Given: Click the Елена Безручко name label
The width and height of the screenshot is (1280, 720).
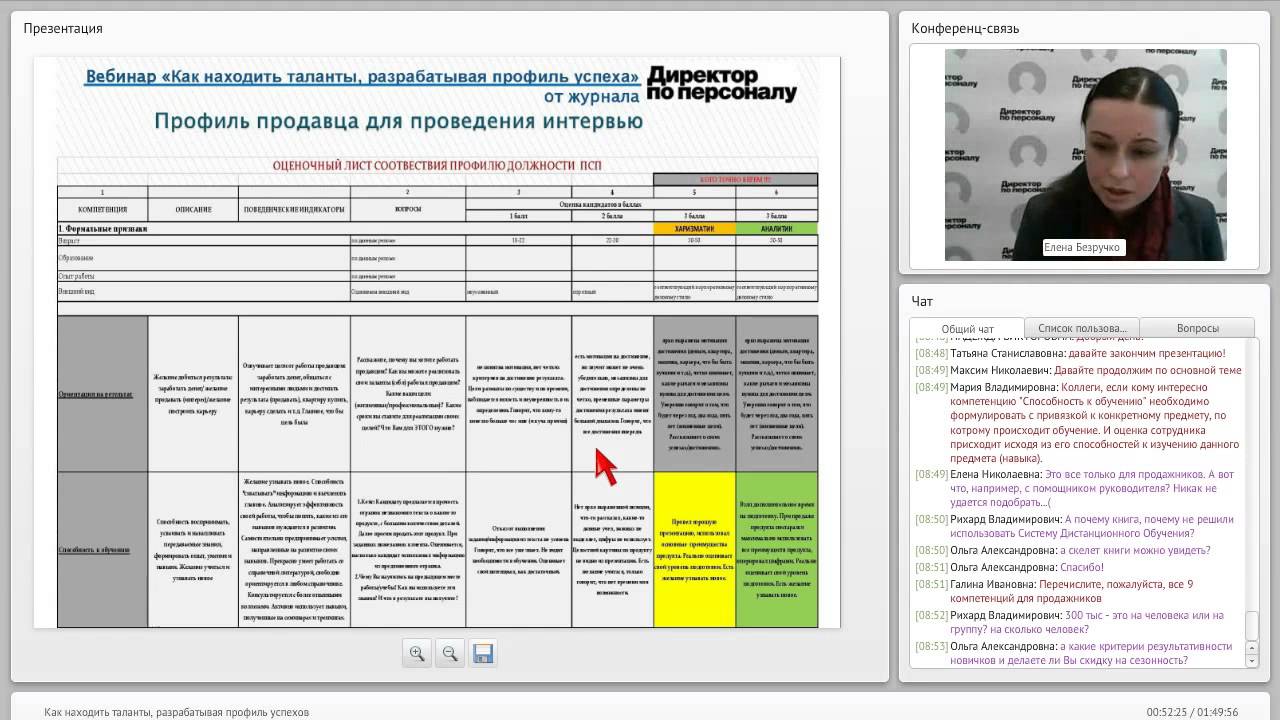Looking at the screenshot, I should (1083, 247).
